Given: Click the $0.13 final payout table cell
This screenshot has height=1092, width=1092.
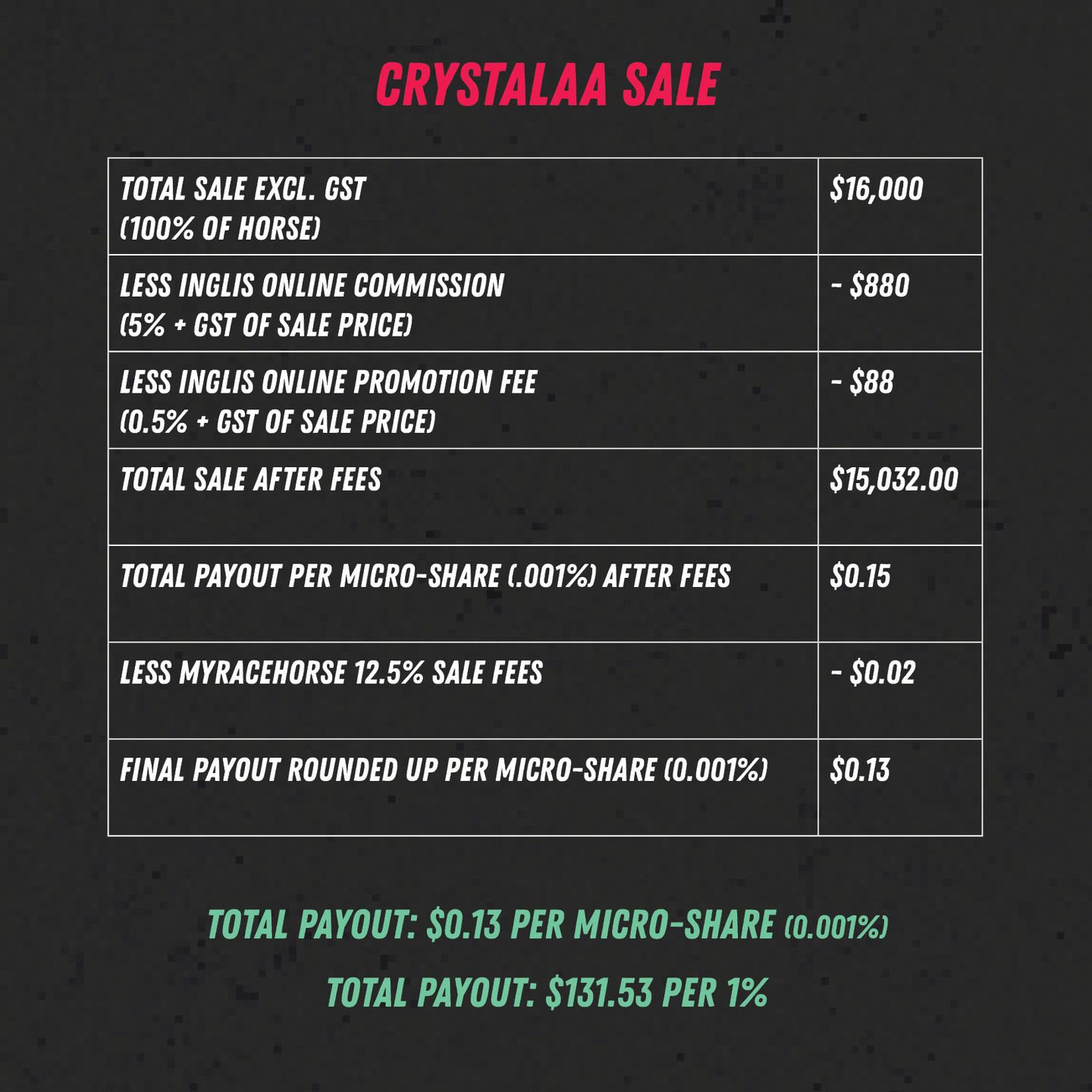Looking at the screenshot, I should pyautogui.click(x=860, y=770).
